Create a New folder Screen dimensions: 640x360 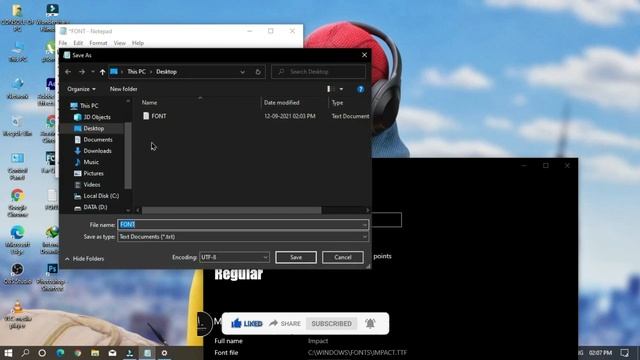[x=123, y=89]
